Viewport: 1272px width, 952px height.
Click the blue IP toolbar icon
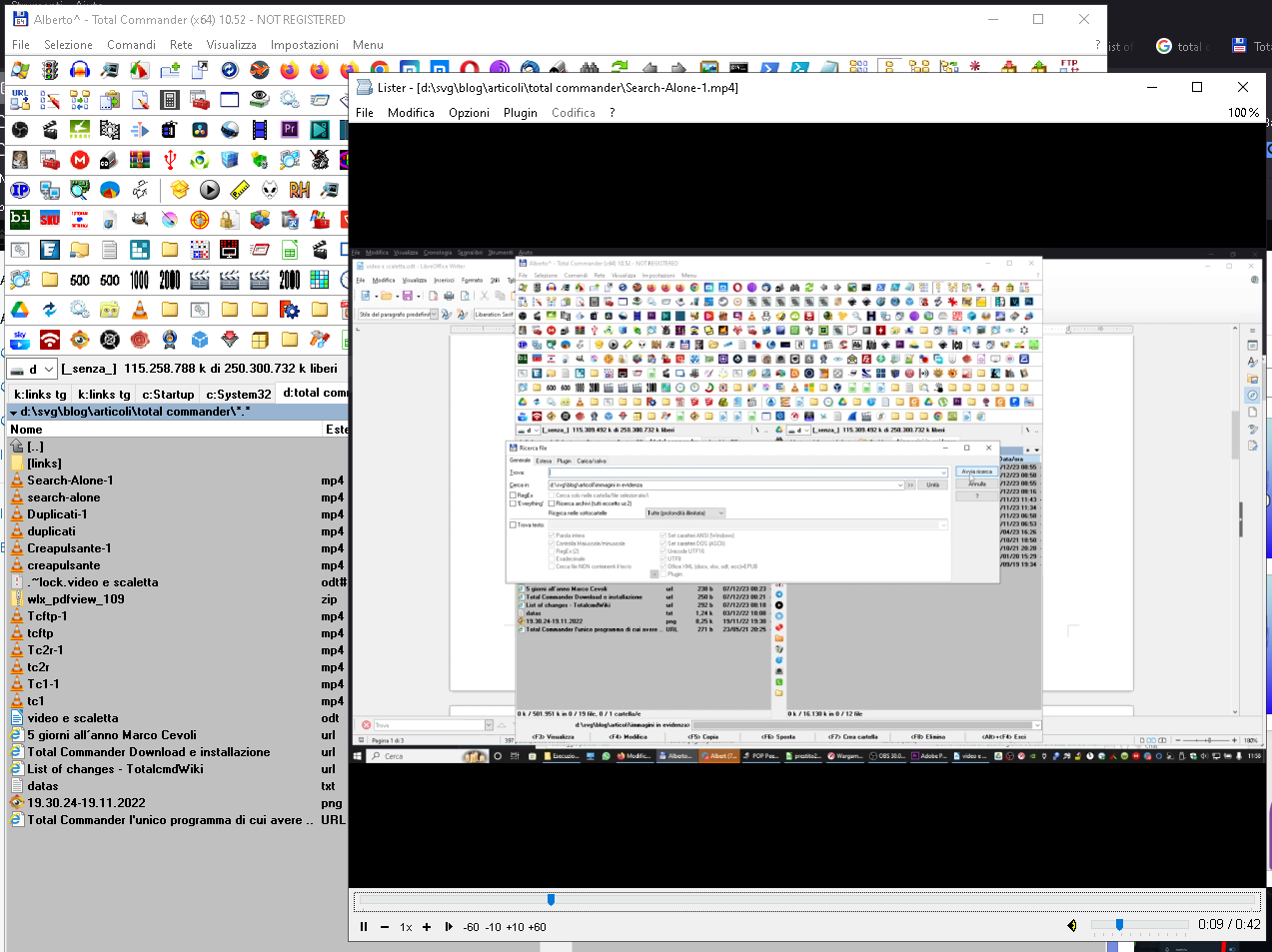(x=20, y=190)
